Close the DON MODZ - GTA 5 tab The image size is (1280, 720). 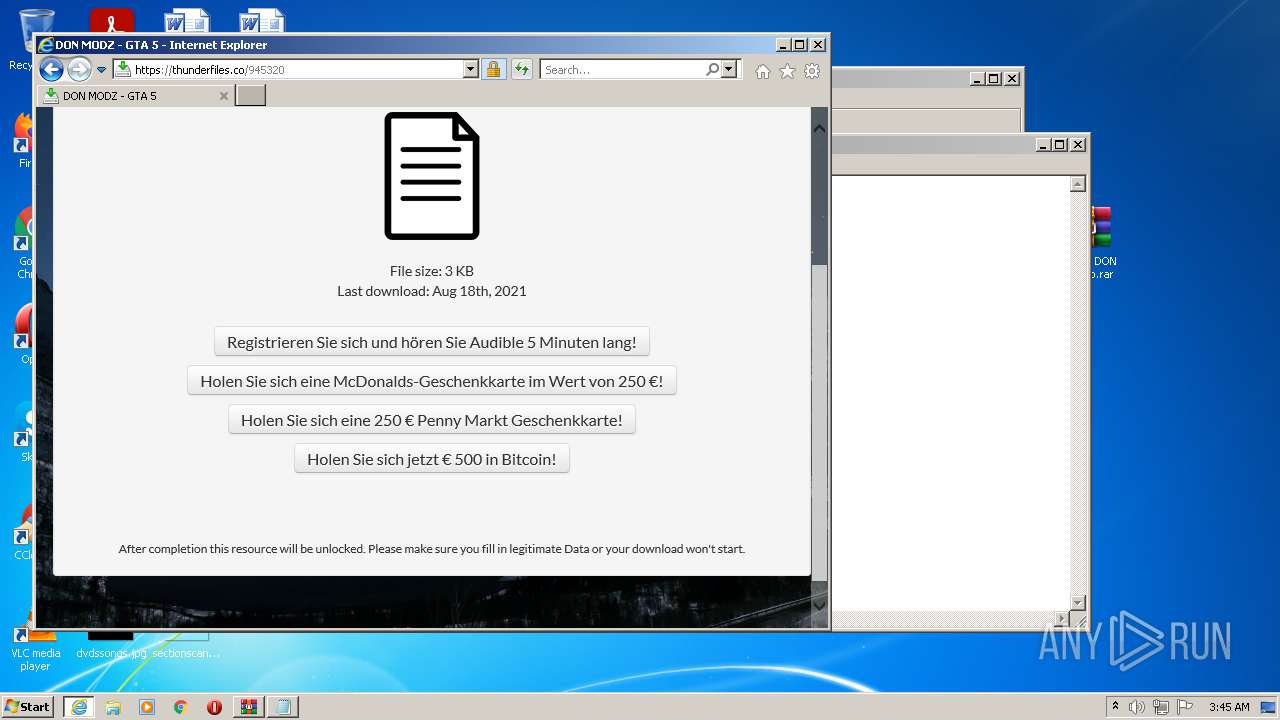click(224, 96)
